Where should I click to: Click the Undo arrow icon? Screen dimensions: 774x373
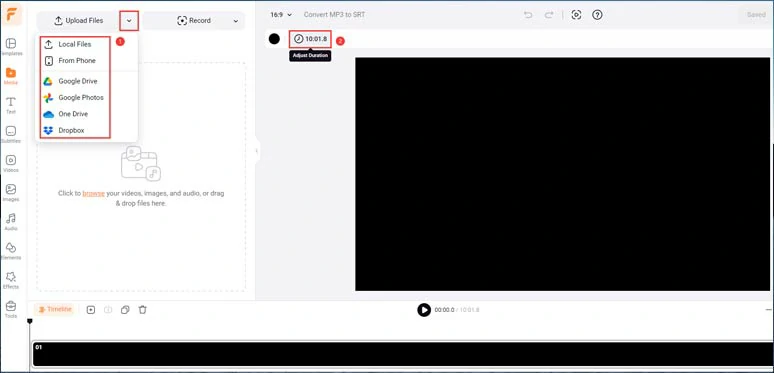[x=528, y=15]
